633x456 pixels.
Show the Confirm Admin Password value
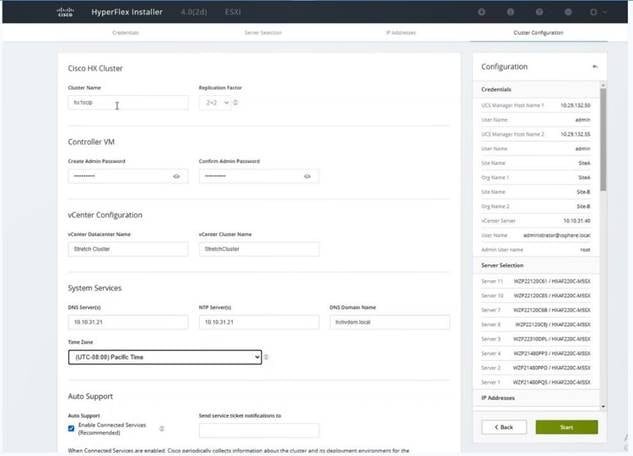click(307, 176)
